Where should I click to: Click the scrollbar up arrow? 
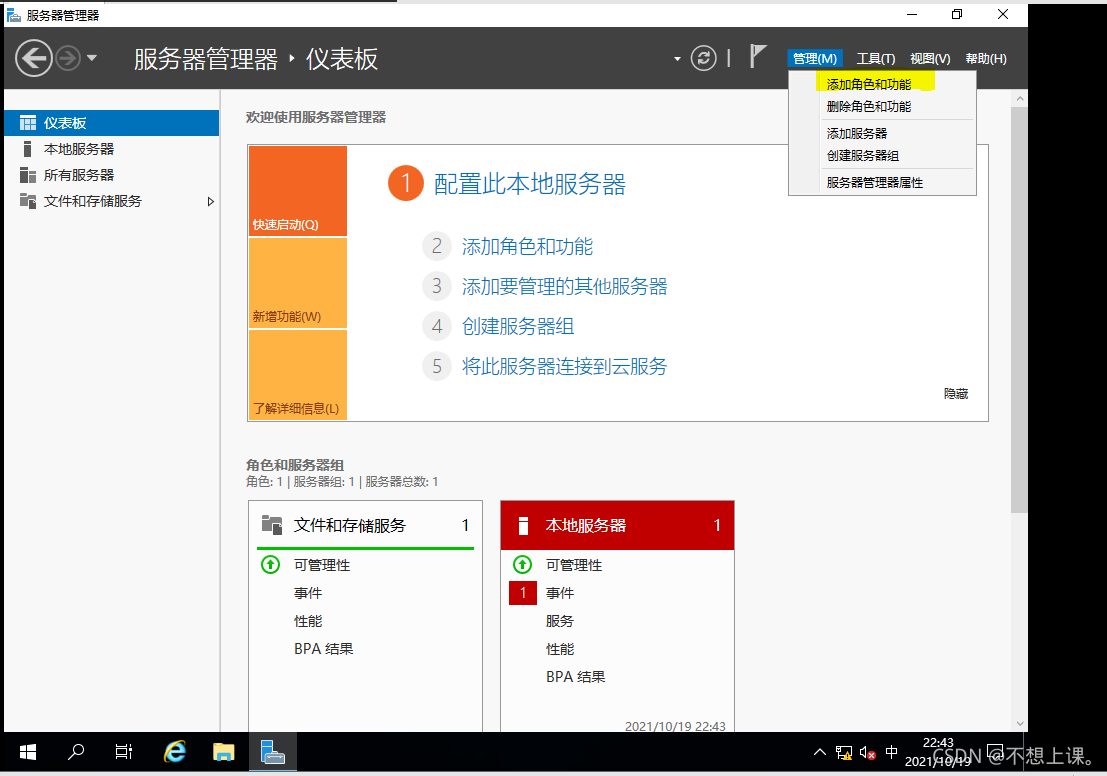pos(1019,99)
